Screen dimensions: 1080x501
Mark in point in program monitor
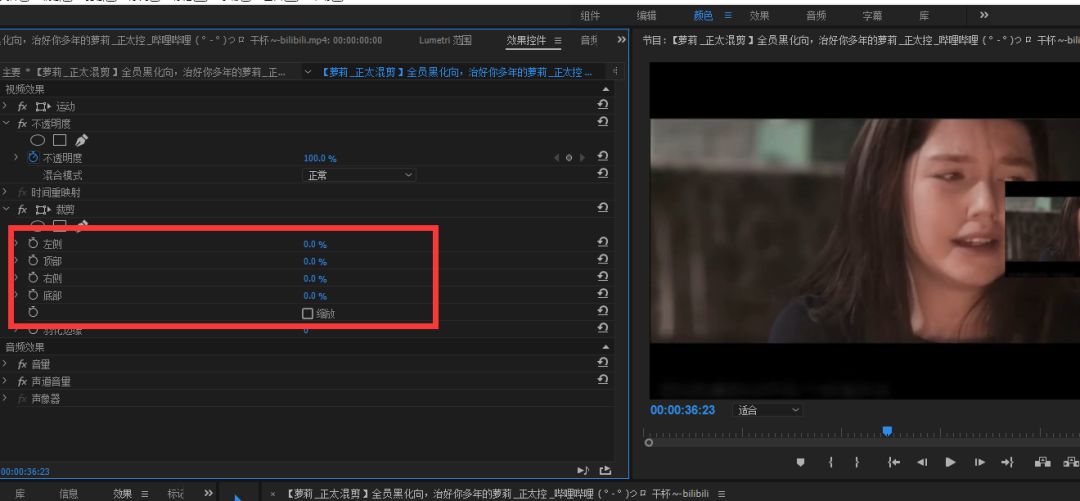831,462
